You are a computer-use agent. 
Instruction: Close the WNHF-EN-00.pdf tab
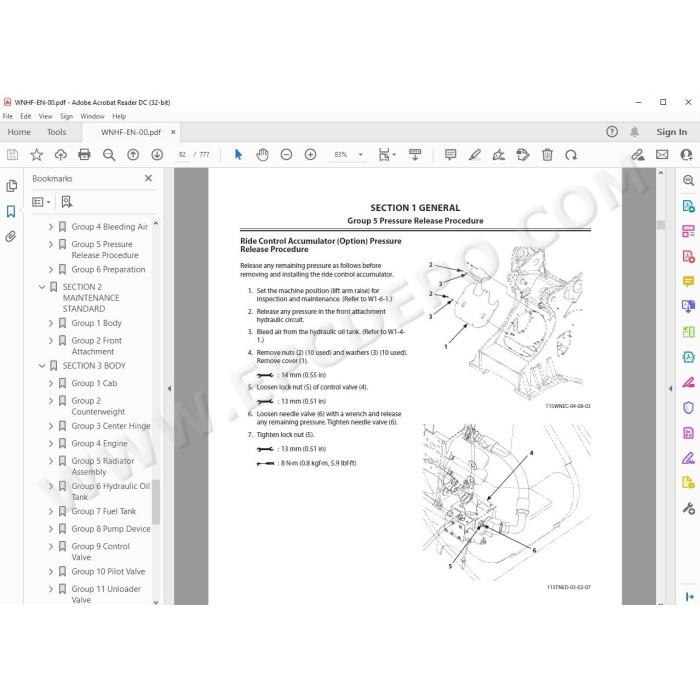point(173,132)
